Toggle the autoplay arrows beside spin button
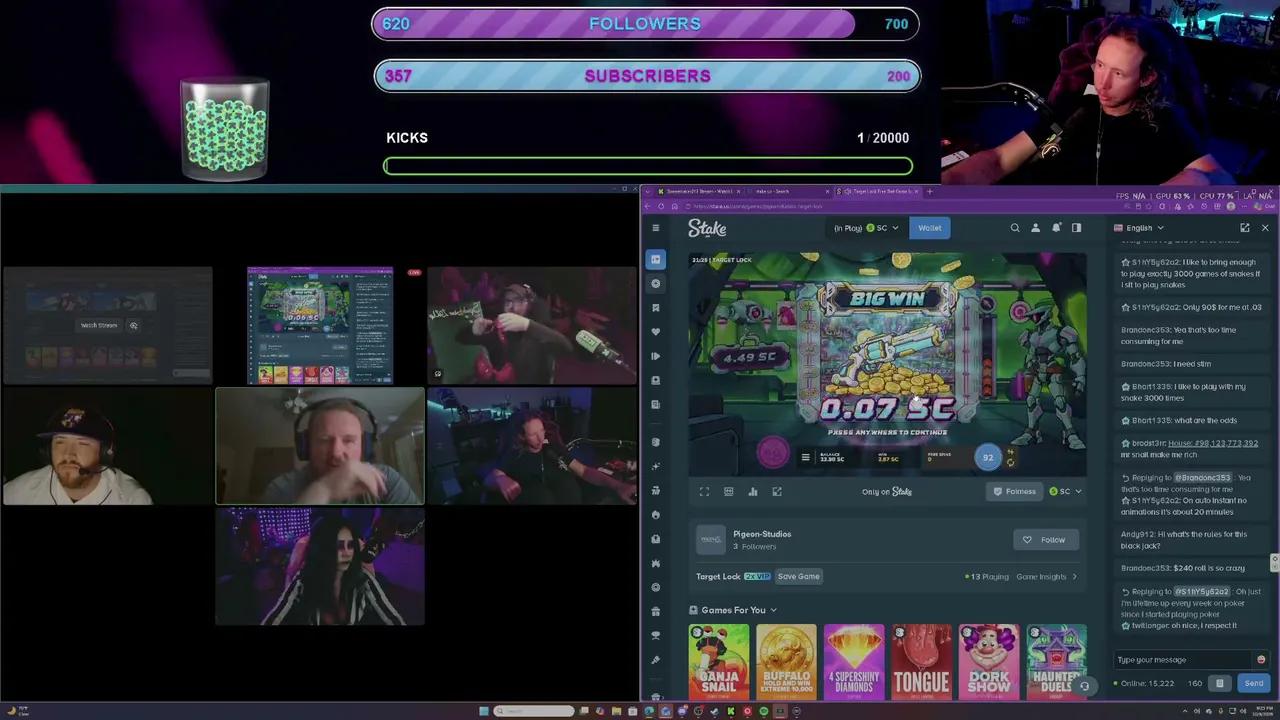The height and width of the screenshot is (720, 1280). 1010,463
